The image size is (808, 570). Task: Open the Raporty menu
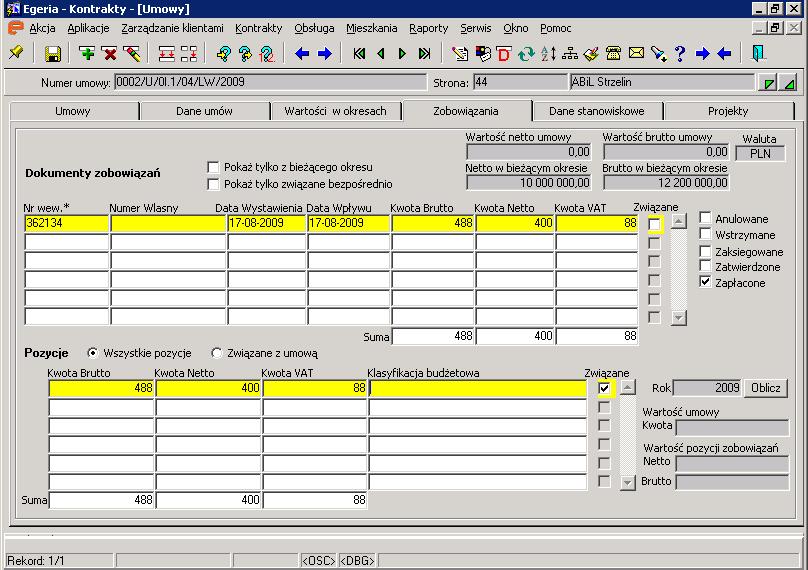pyautogui.click(x=428, y=28)
